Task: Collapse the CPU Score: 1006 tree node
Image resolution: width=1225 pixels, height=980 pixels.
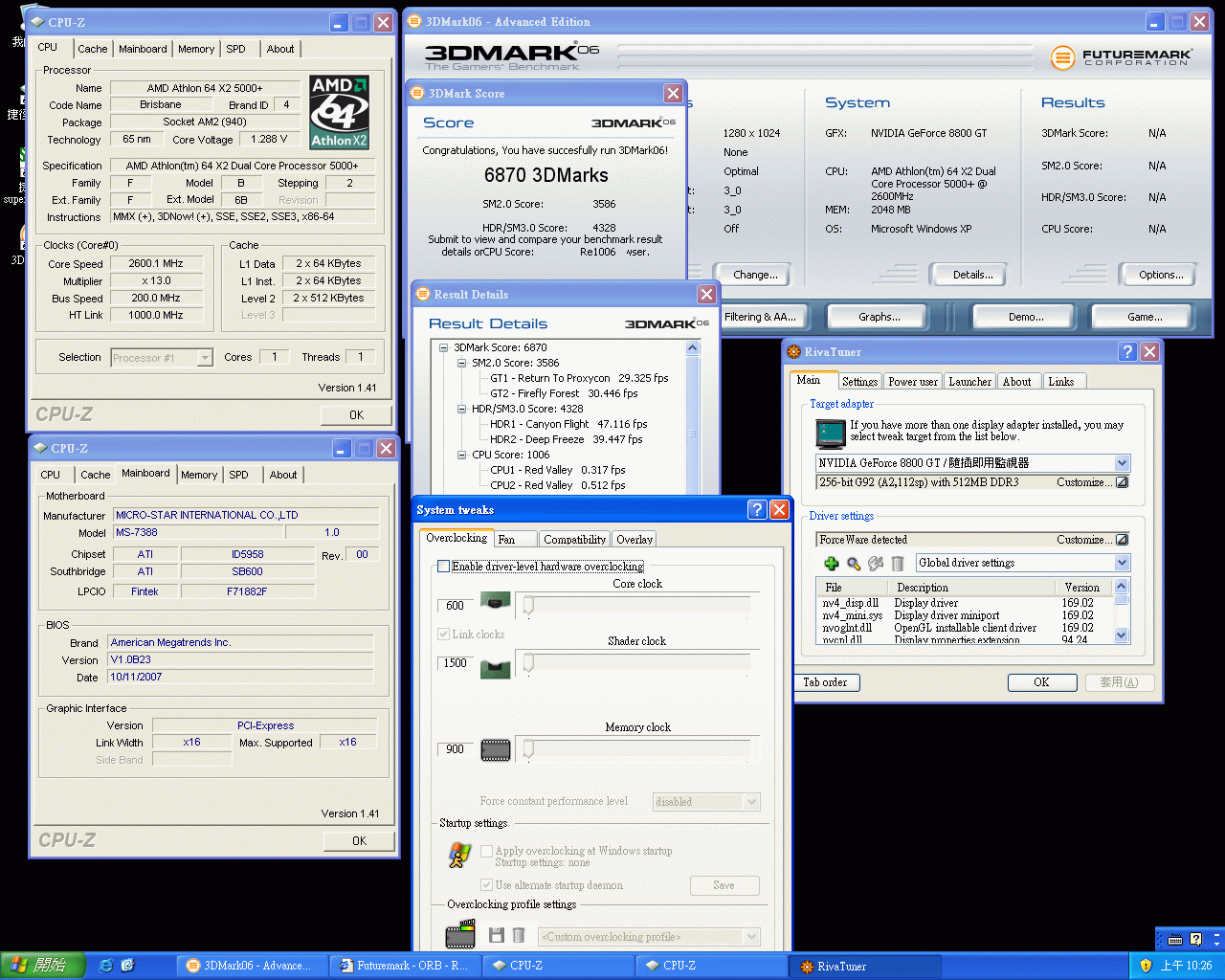Action: (461, 455)
